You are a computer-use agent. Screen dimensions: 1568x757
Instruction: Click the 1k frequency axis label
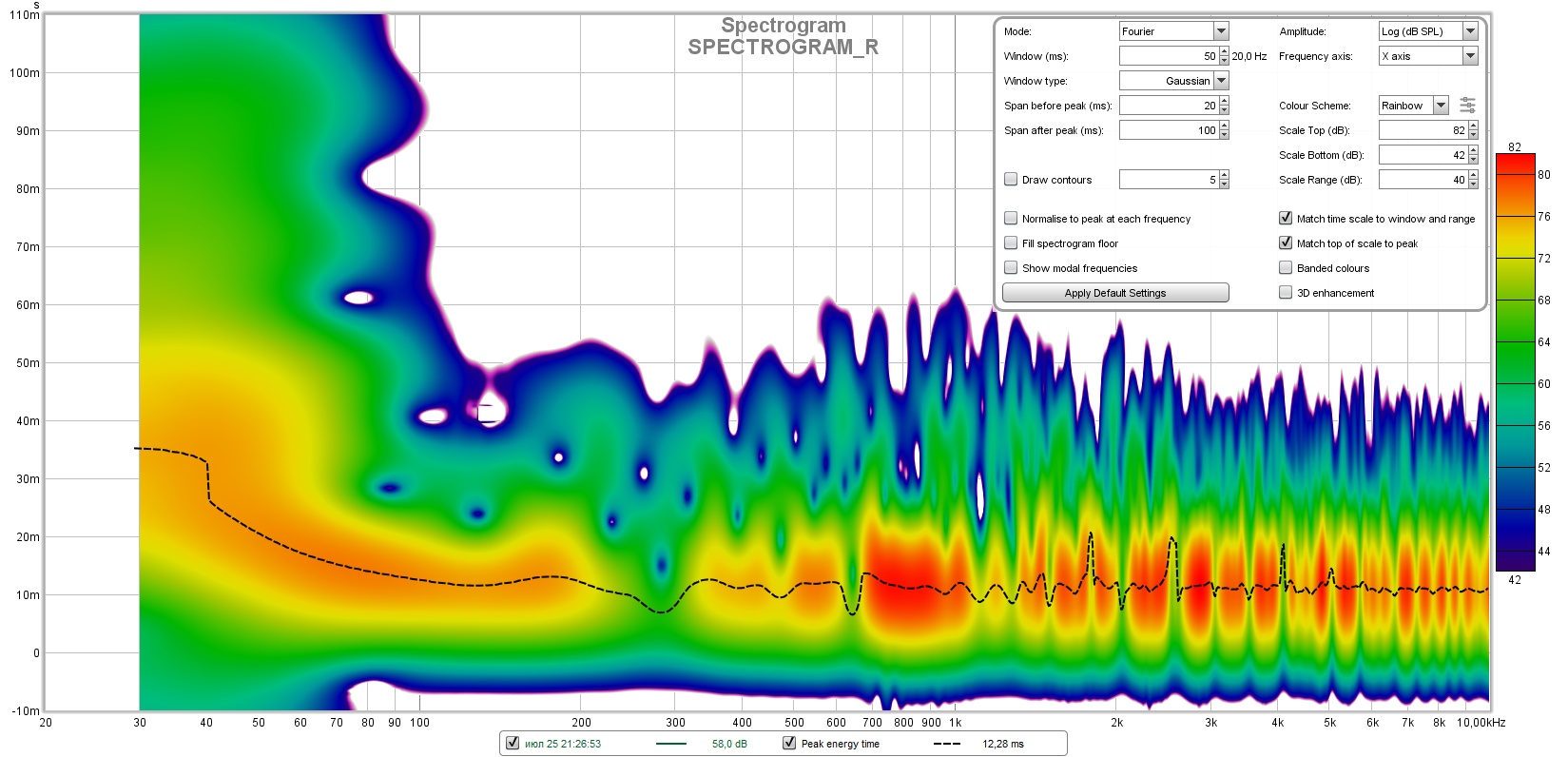click(x=955, y=723)
